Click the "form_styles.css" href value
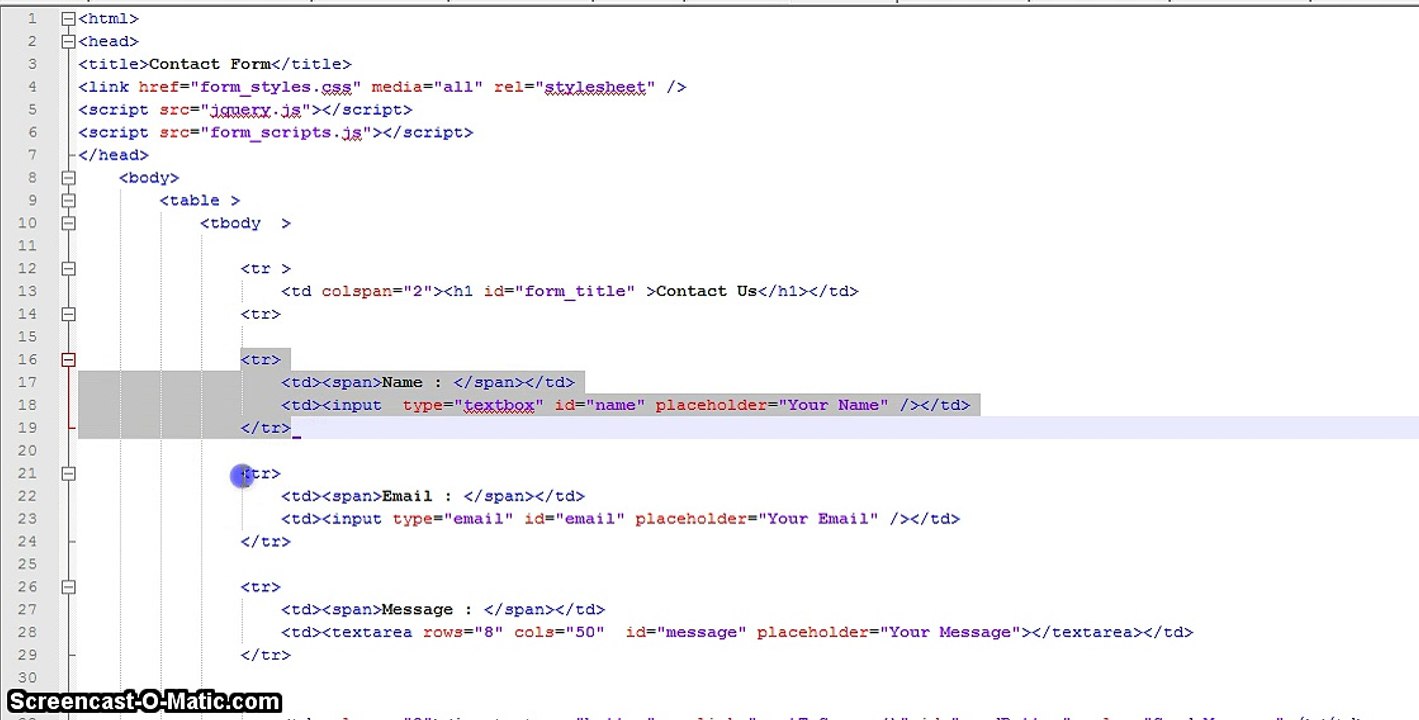The width and height of the screenshot is (1419, 720). pos(275,87)
